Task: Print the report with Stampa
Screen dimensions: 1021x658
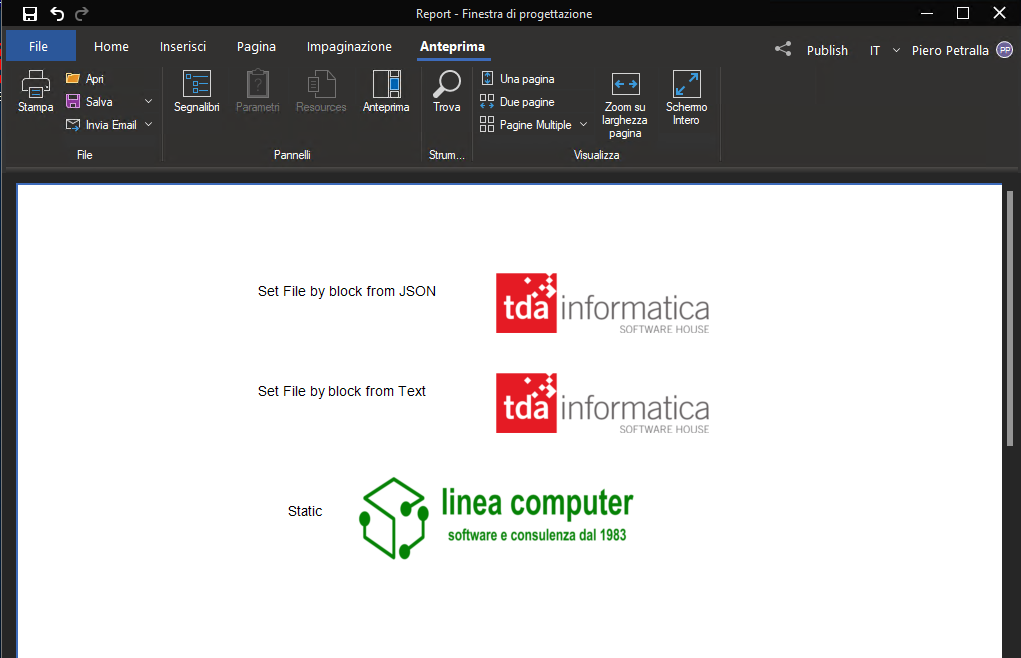Action: [x=36, y=92]
